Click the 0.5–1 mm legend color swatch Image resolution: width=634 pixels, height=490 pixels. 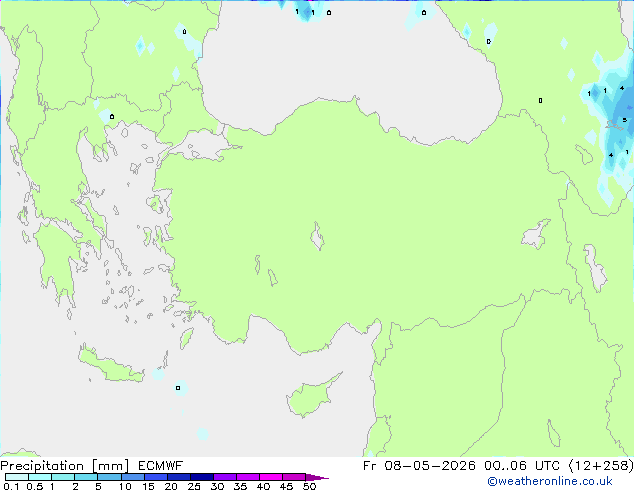click(x=40, y=477)
